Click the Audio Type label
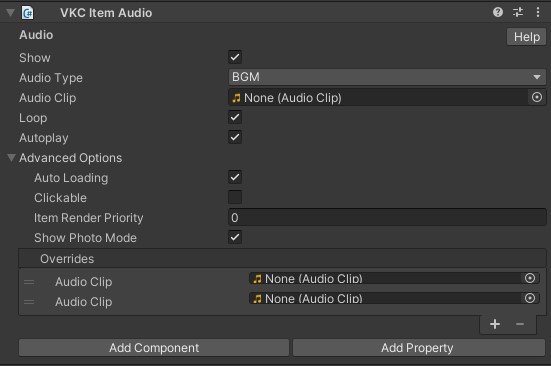Viewport: 551px width, 366px height. pos(51,78)
